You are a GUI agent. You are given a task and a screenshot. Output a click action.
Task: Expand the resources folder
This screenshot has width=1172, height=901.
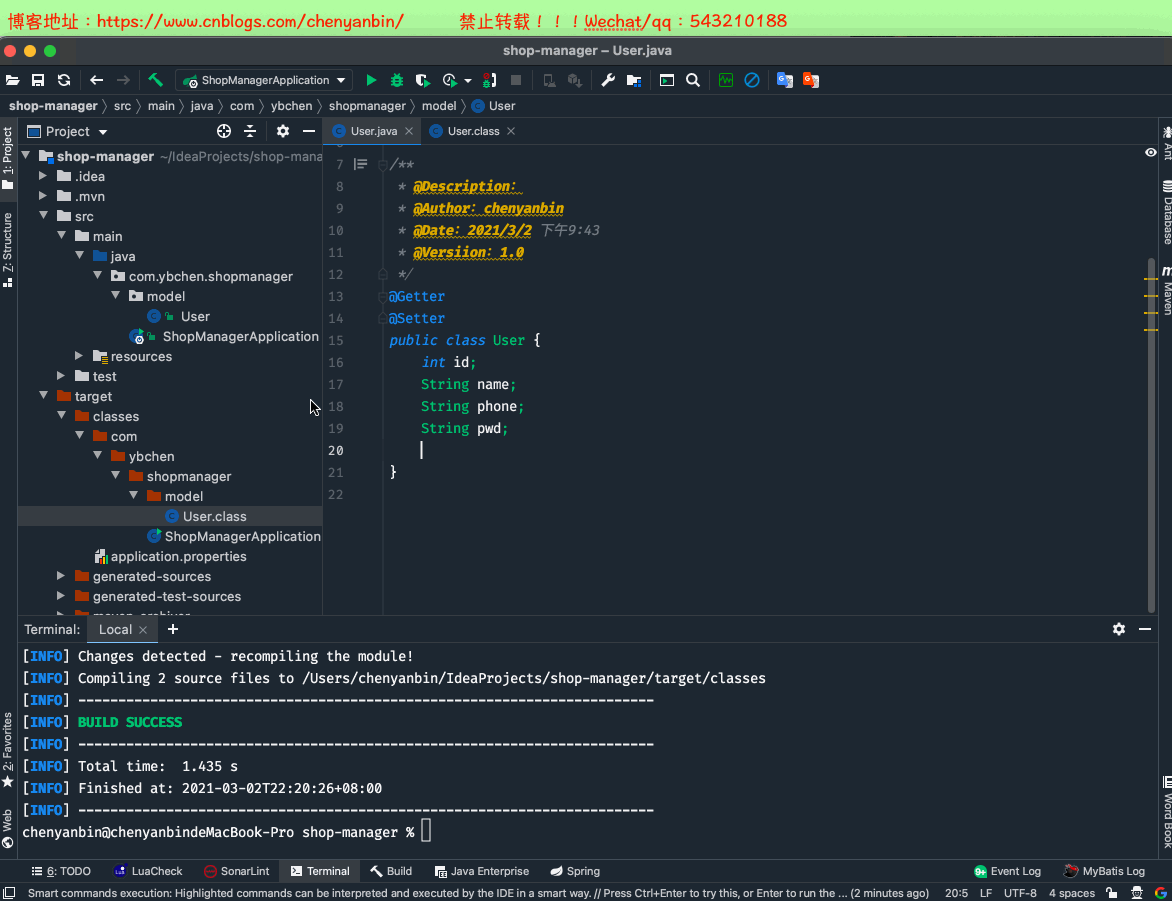pyautogui.click(x=79, y=356)
